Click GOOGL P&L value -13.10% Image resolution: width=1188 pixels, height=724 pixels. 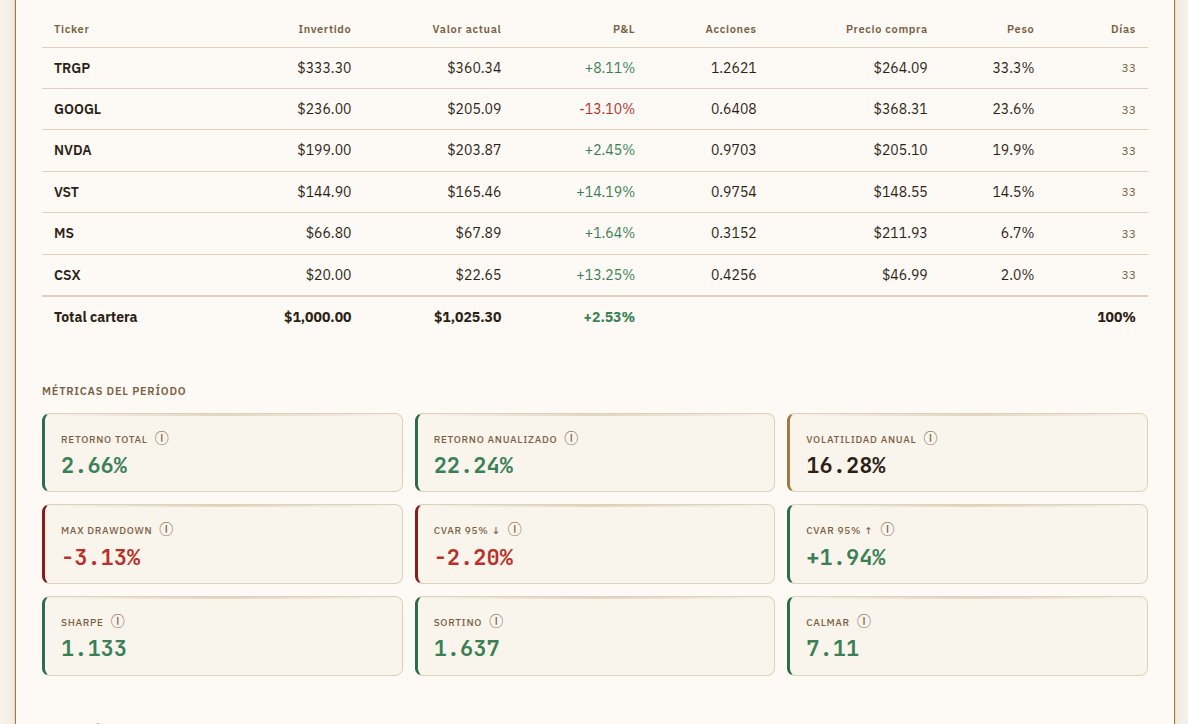[x=607, y=109]
